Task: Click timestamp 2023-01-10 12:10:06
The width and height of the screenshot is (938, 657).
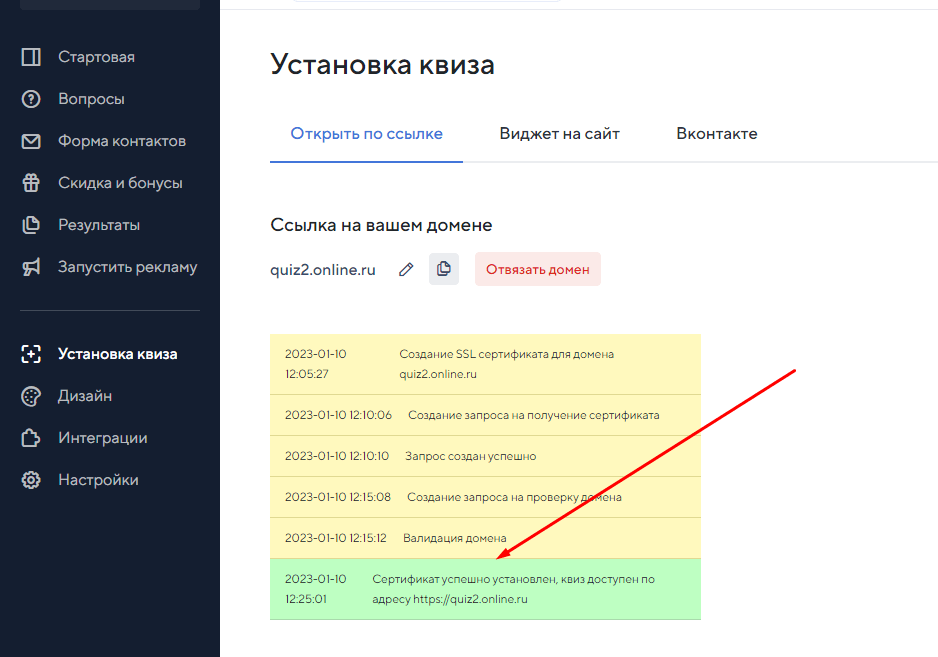Action: (x=339, y=415)
